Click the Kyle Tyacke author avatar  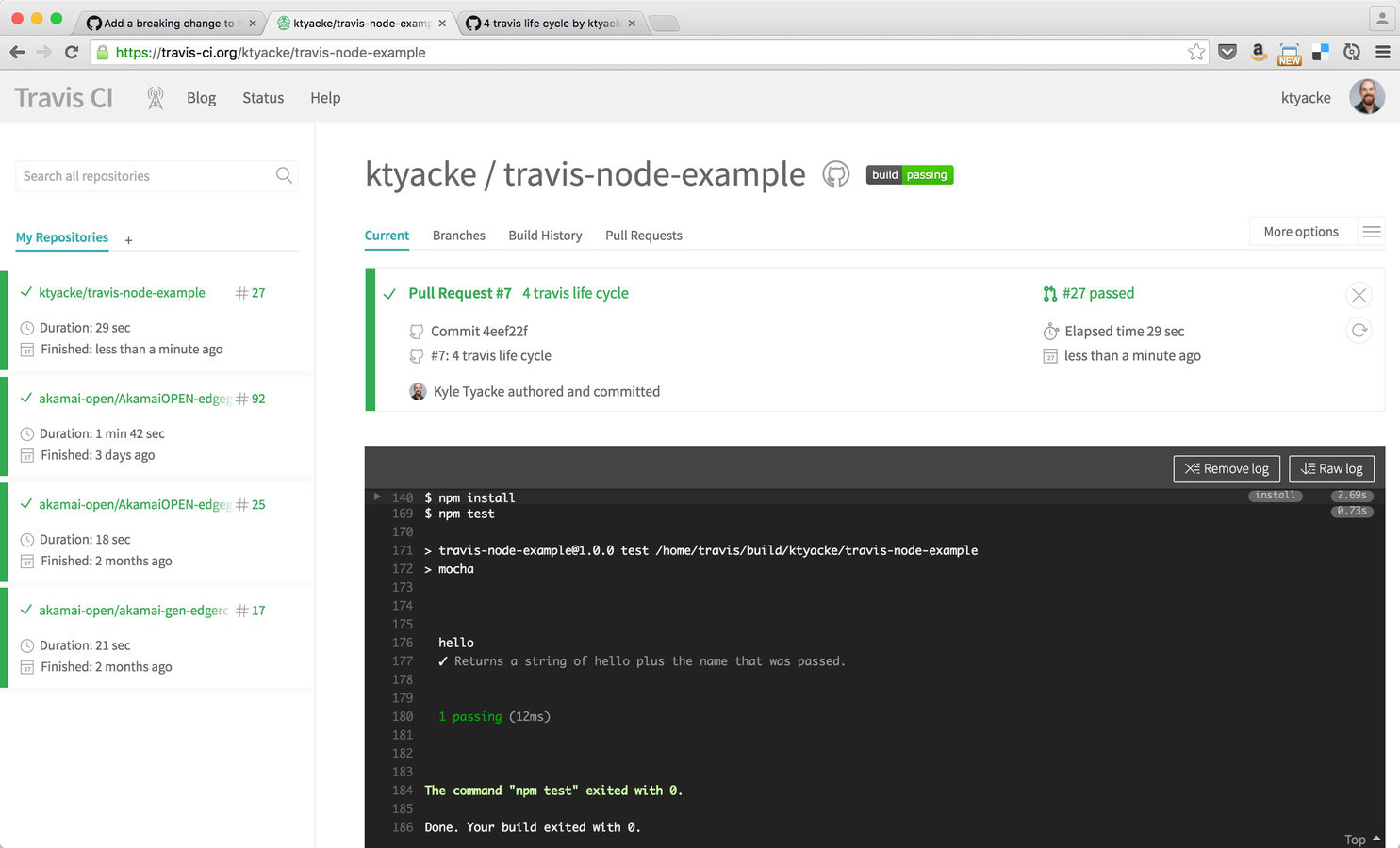418,391
